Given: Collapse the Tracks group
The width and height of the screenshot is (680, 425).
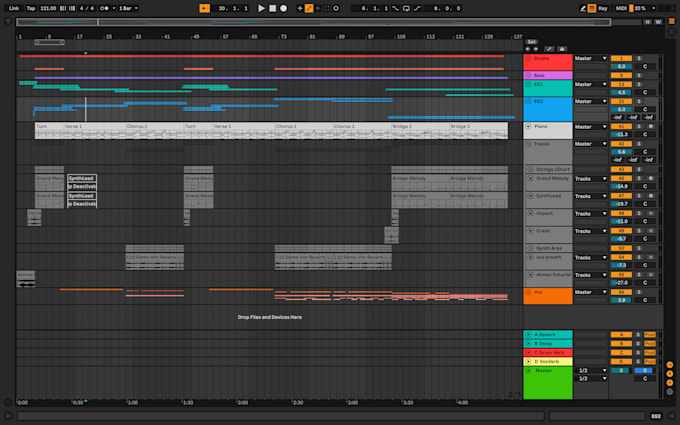Looking at the screenshot, I should 528,144.
